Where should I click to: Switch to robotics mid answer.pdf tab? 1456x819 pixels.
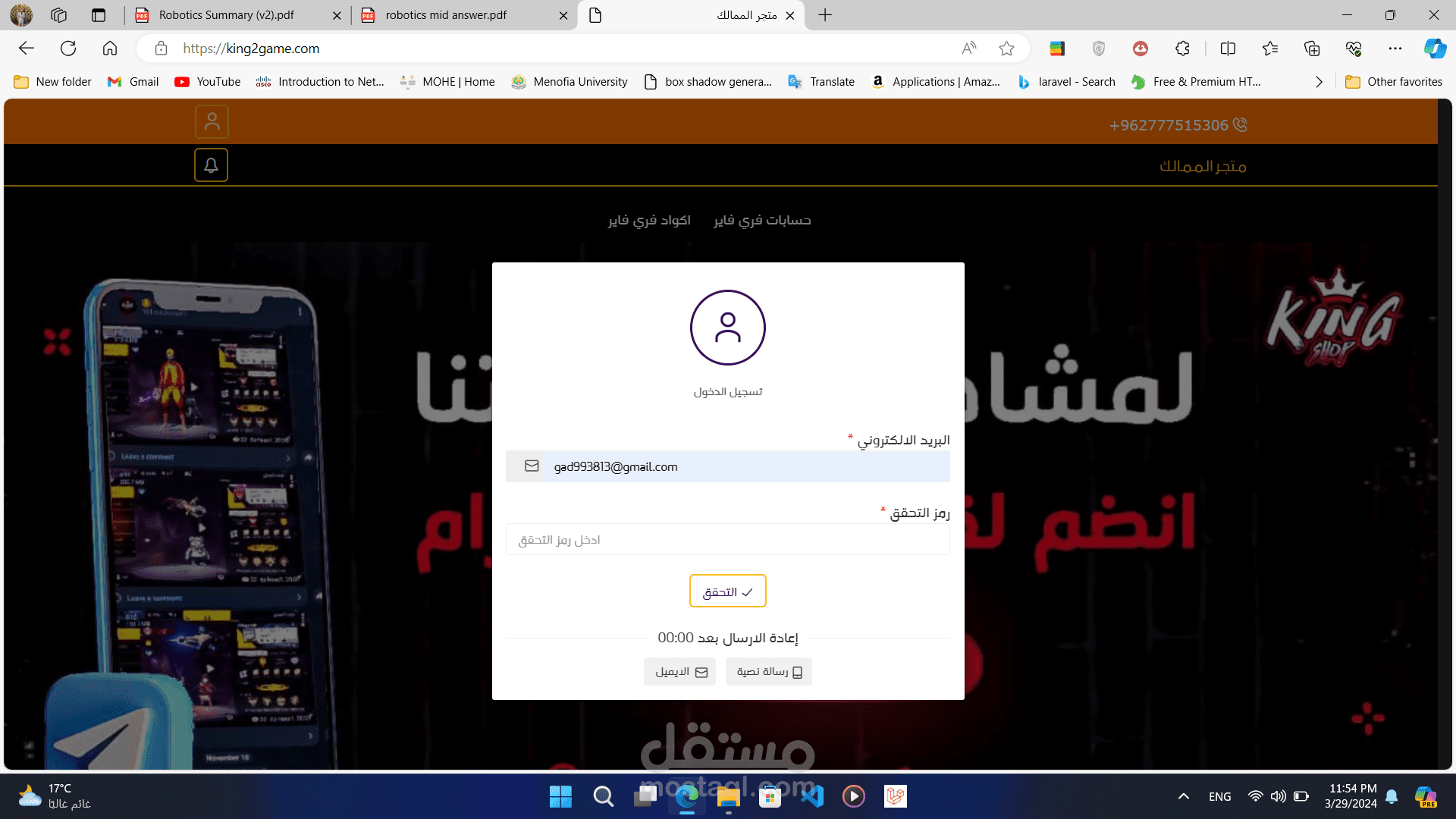coord(446,15)
